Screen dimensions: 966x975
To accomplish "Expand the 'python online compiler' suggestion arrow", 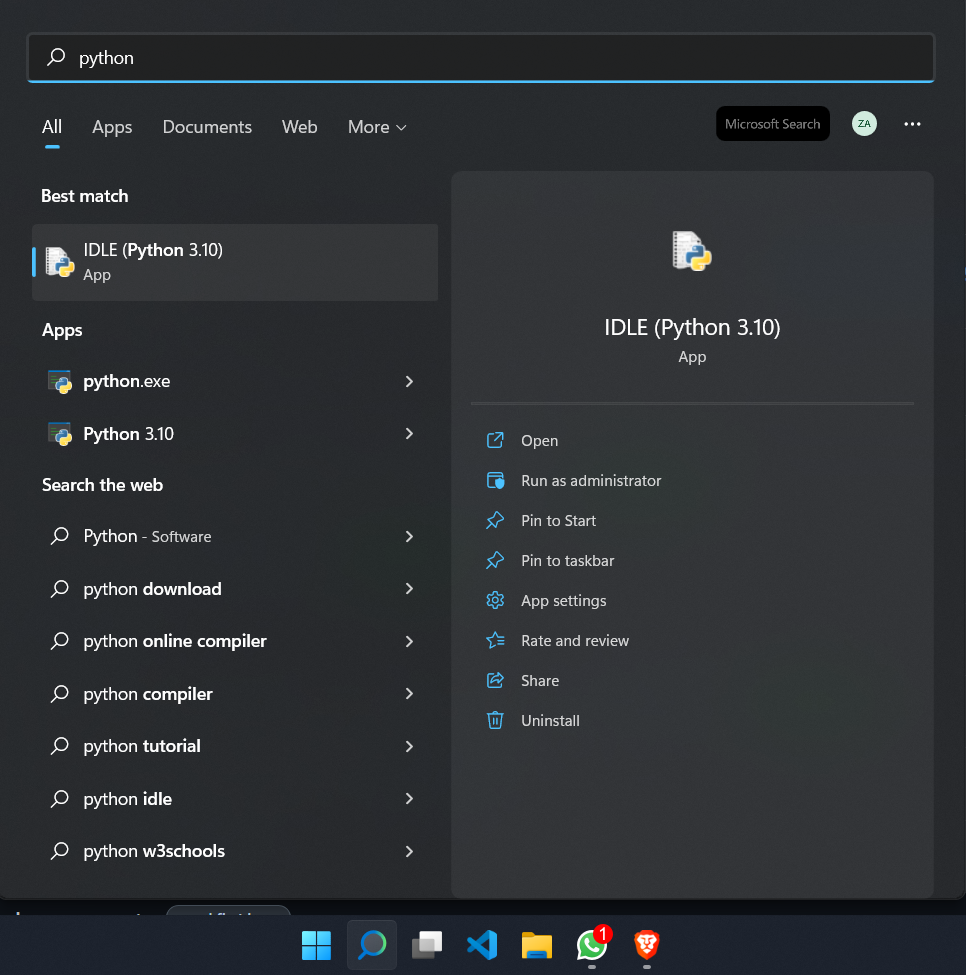I will pos(409,641).
